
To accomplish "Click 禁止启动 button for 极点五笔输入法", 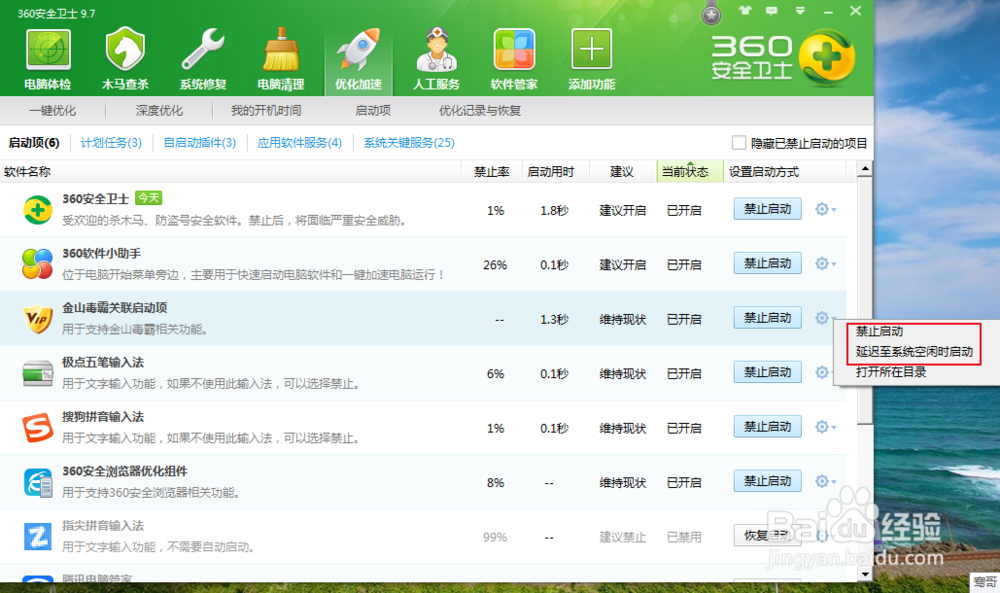I will coord(767,372).
